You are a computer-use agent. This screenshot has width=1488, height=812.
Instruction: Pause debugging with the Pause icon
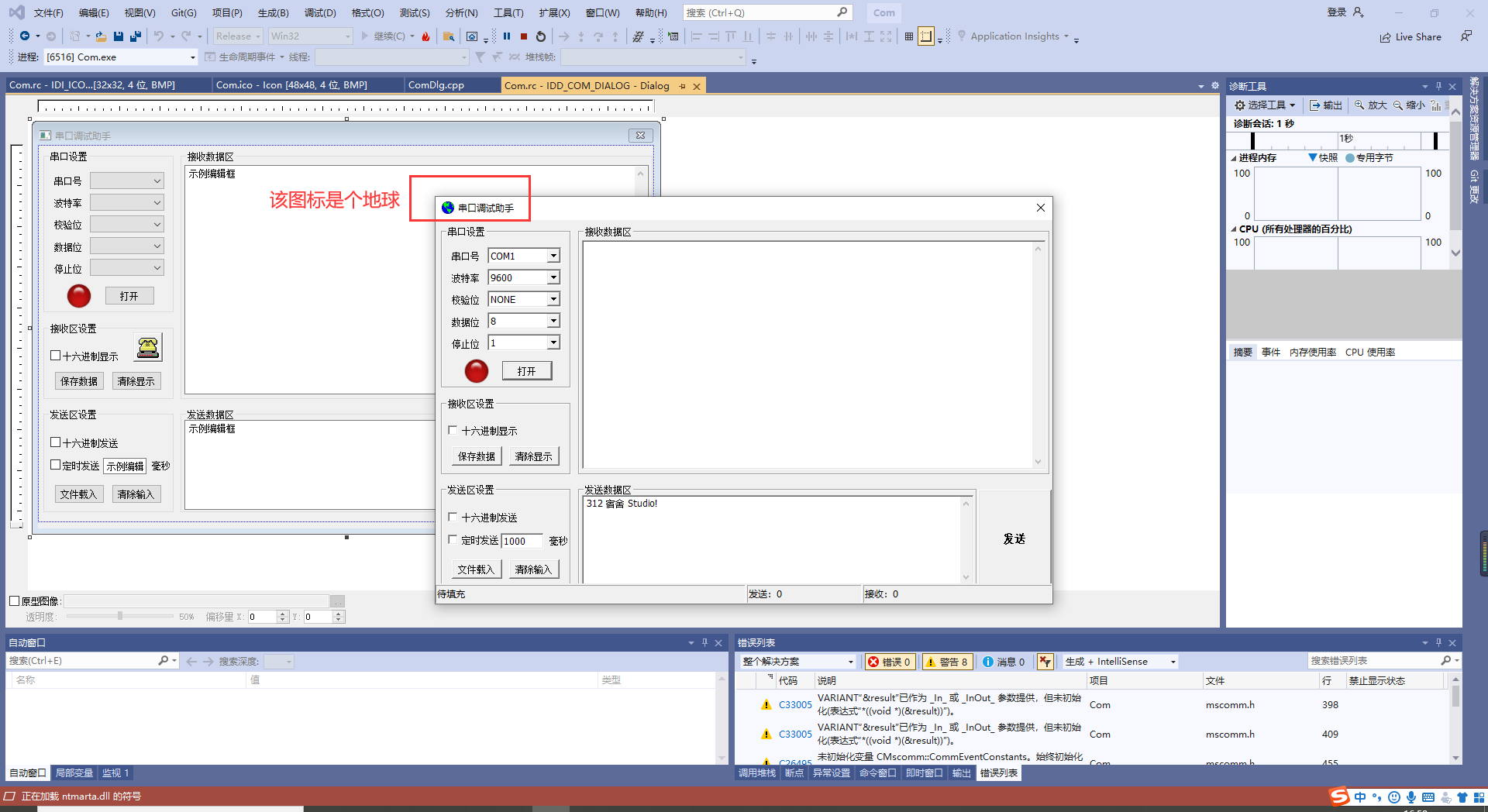coord(508,36)
